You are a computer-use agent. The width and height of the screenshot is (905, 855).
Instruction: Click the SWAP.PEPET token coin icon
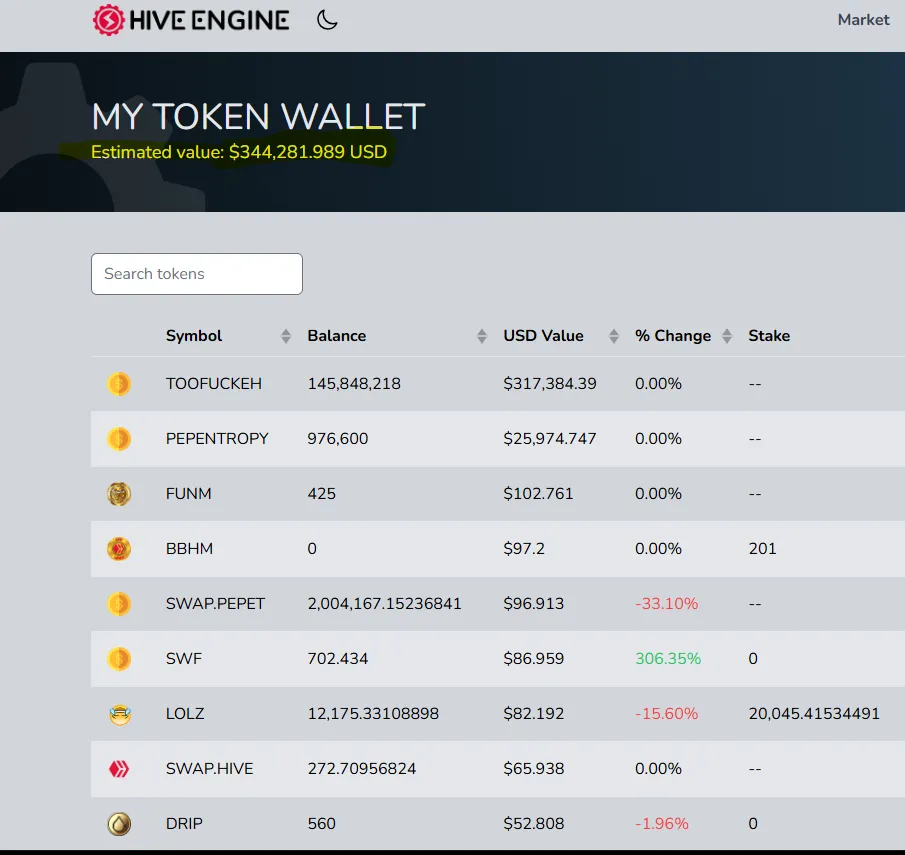point(119,604)
